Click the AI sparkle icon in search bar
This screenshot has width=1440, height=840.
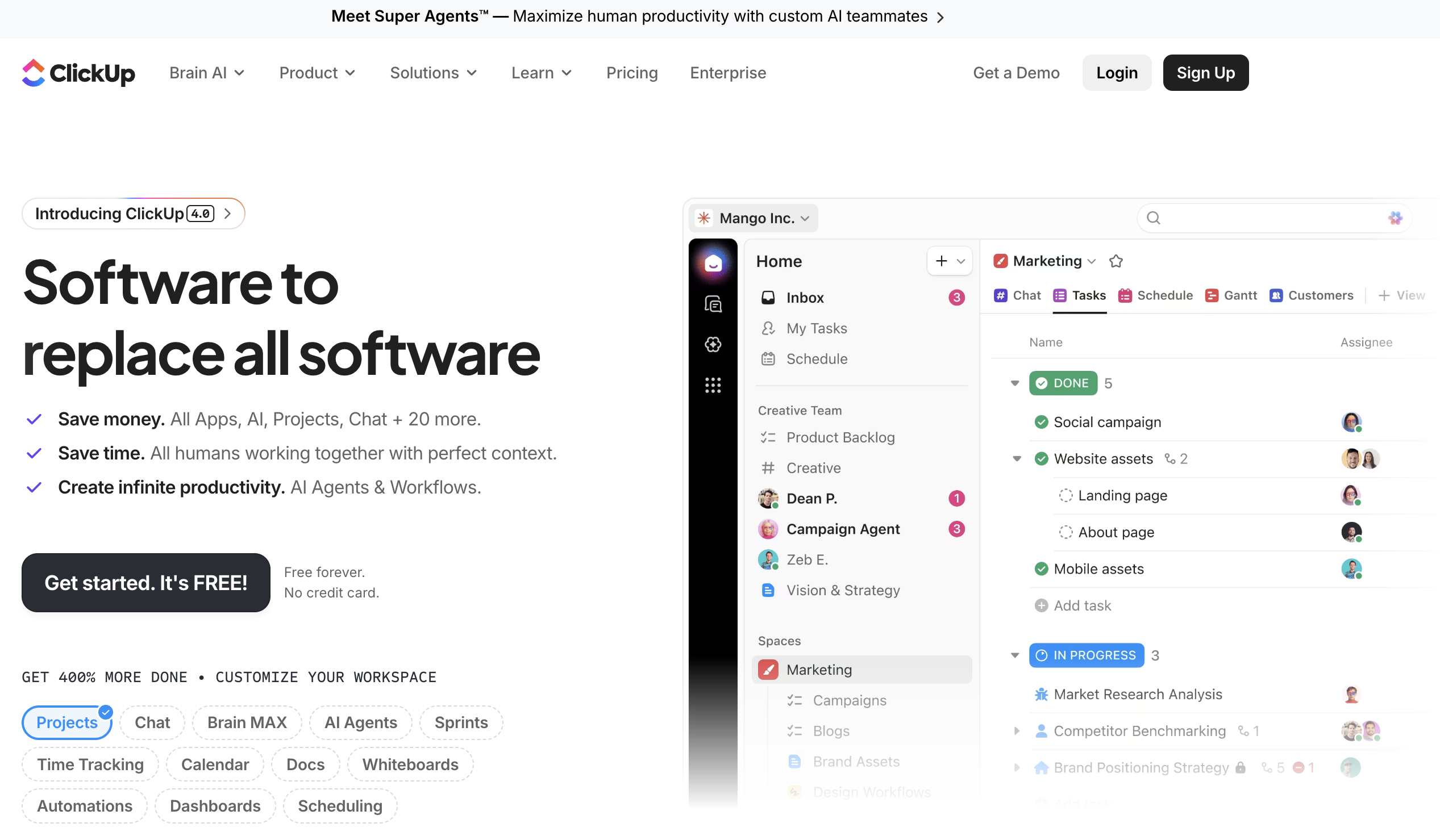1395,218
